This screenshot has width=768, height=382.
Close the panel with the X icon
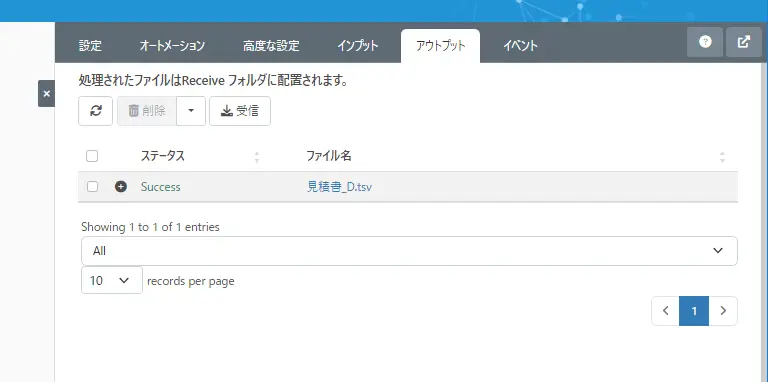click(x=47, y=94)
